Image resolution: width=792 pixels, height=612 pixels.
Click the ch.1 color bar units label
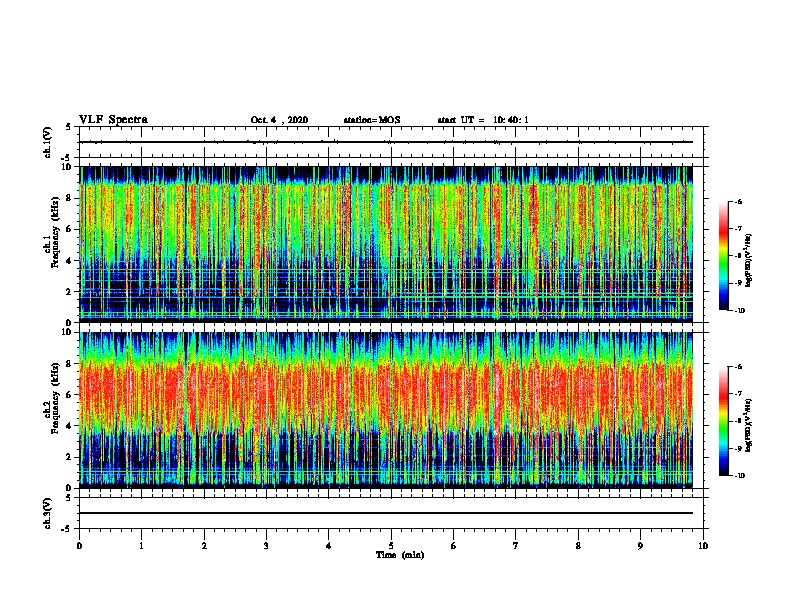(748, 261)
